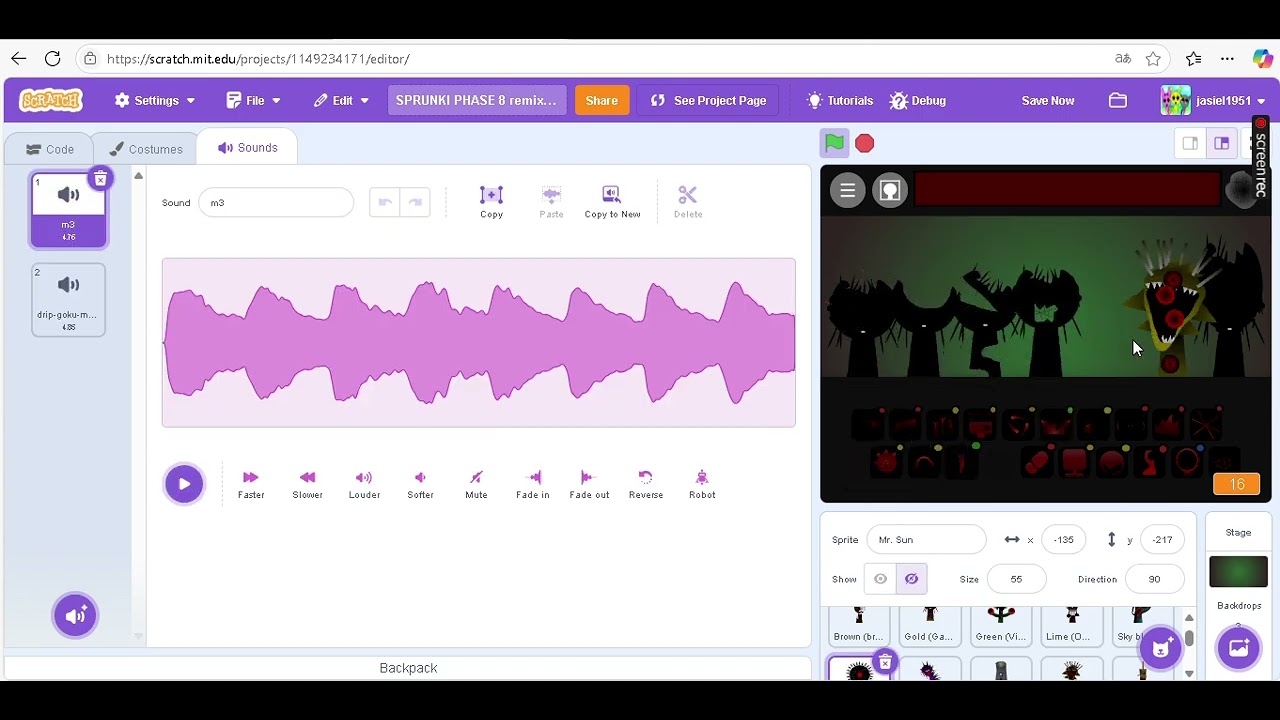
Task: Open My Stuff folder icon
Action: point(1118,100)
